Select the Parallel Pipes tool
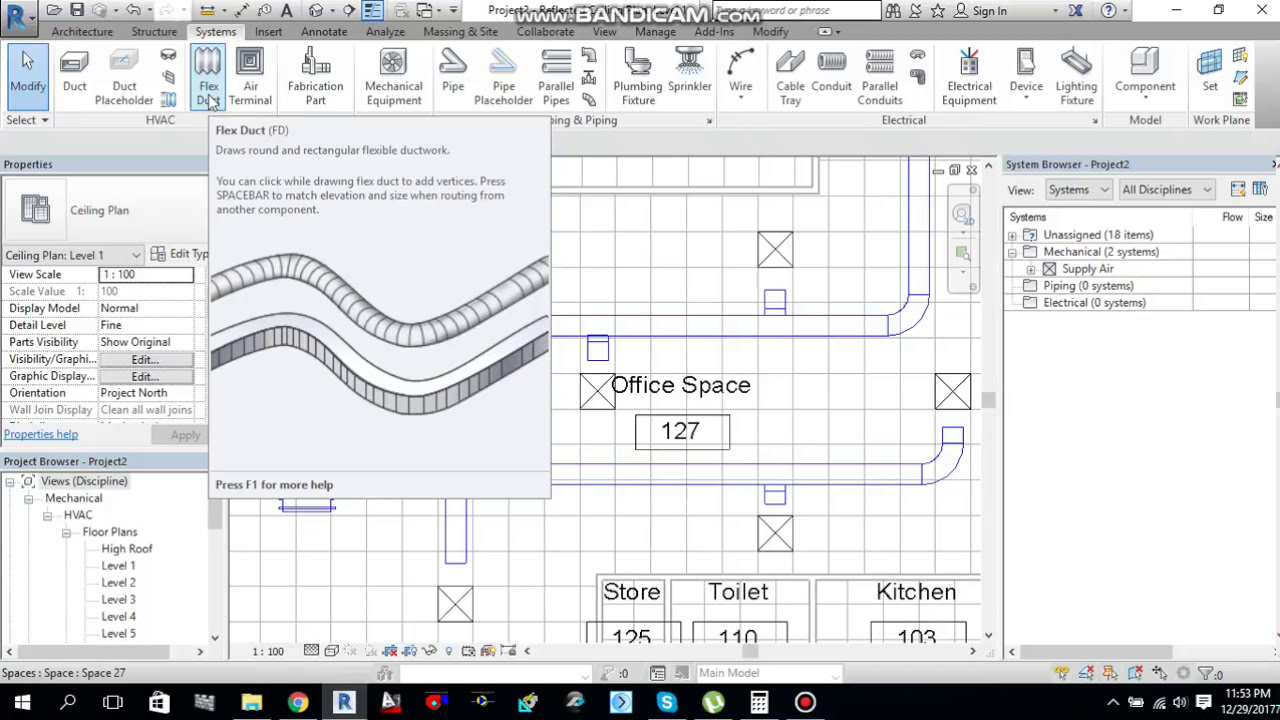Image resolution: width=1280 pixels, height=720 pixels. [x=556, y=78]
